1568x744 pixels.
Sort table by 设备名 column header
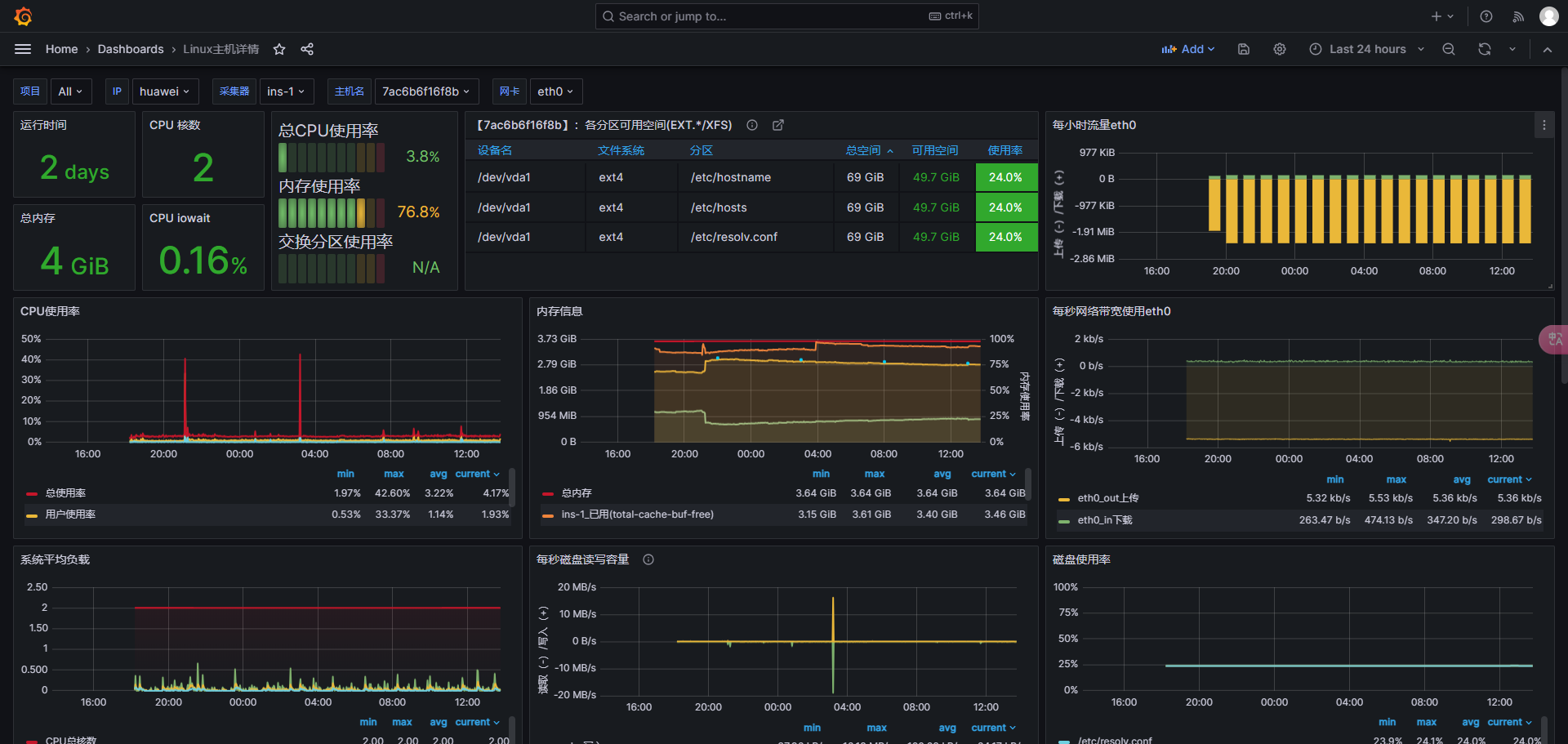pos(495,150)
